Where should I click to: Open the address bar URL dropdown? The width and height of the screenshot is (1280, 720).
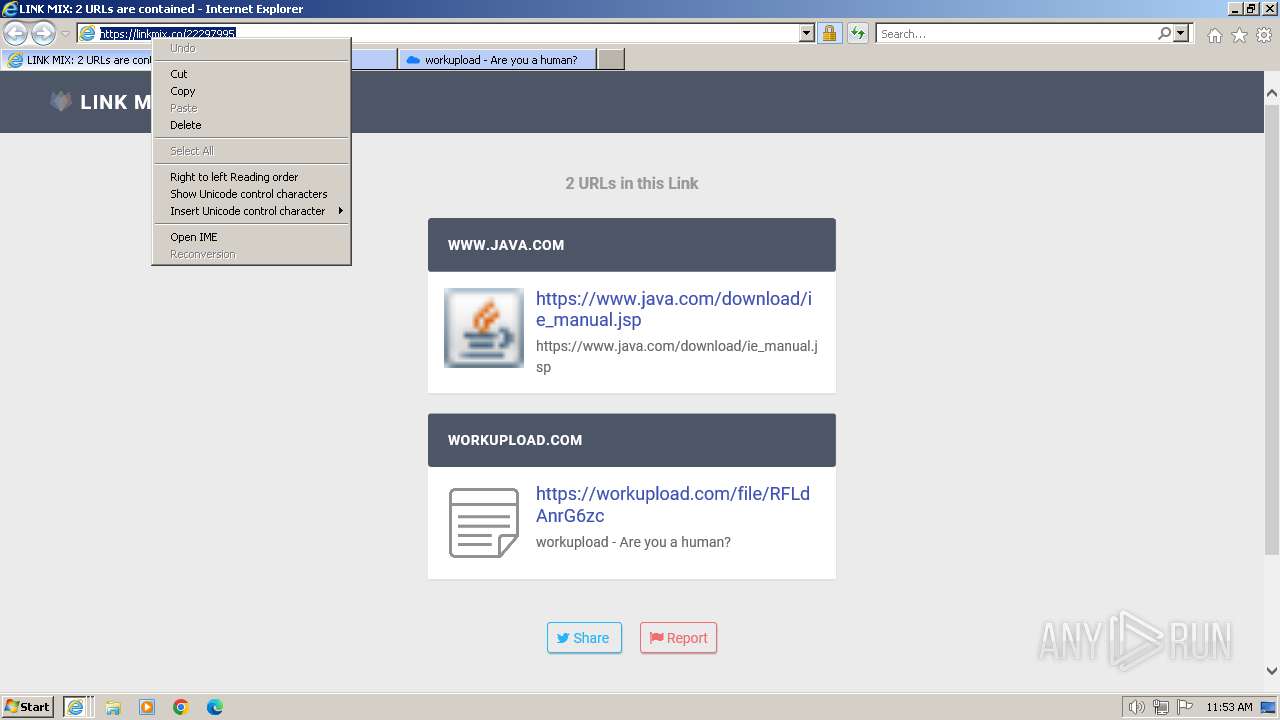click(x=807, y=34)
